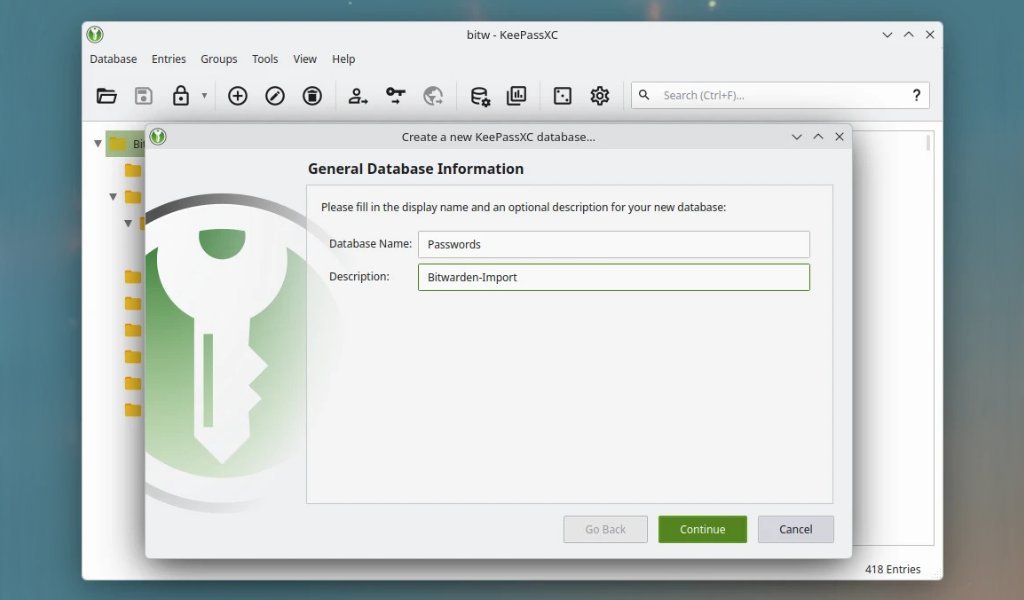Open the Entries menu
1024x600 pixels.
click(168, 59)
